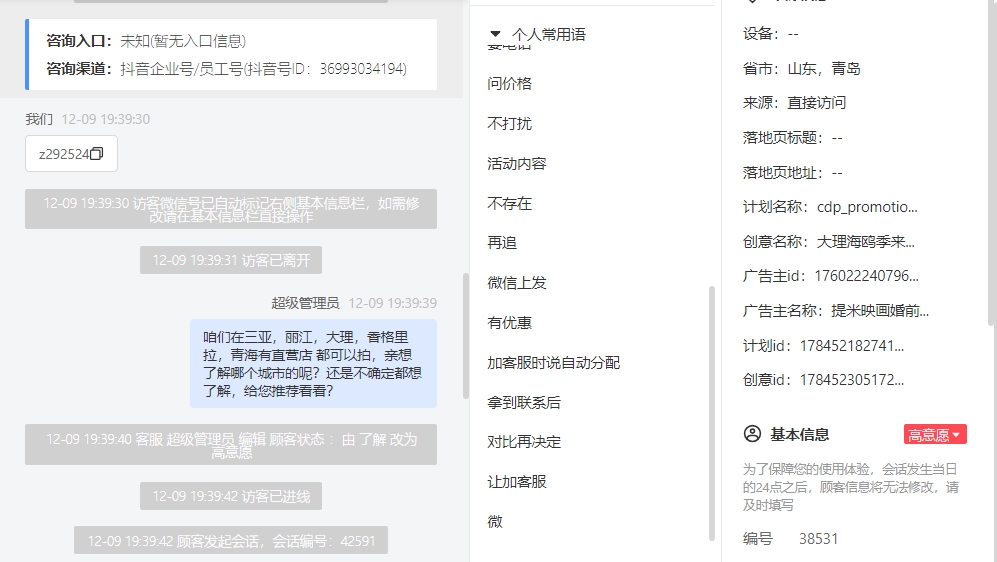Click the 超级管理员 sender name
This screenshot has width=997, height=562.
(305, 303)
